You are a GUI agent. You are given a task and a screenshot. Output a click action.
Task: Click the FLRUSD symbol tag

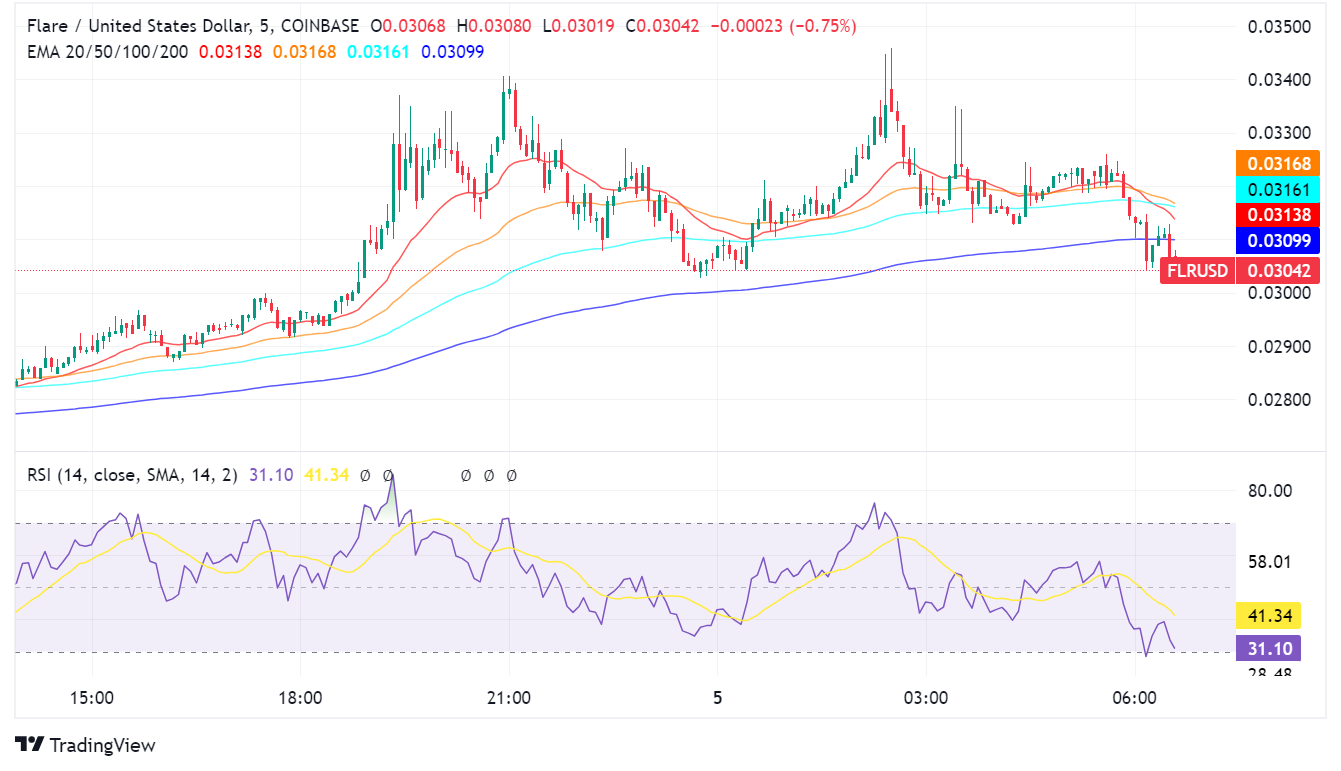coord(1197,270)
